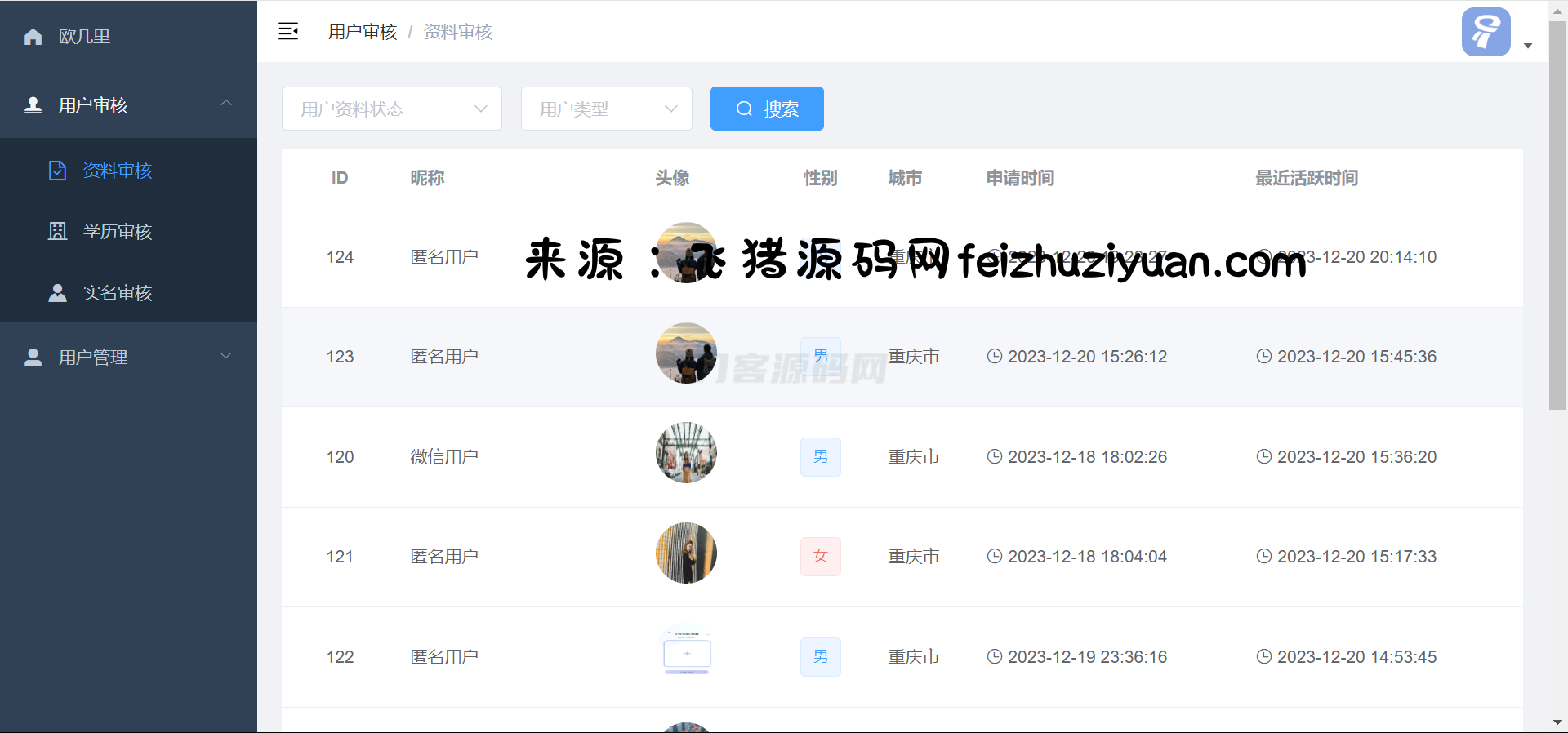Go to 学历审核 menu item
Image resolution: width=1568 pixels, height=733 pixels.
click(x=118, y=232)
